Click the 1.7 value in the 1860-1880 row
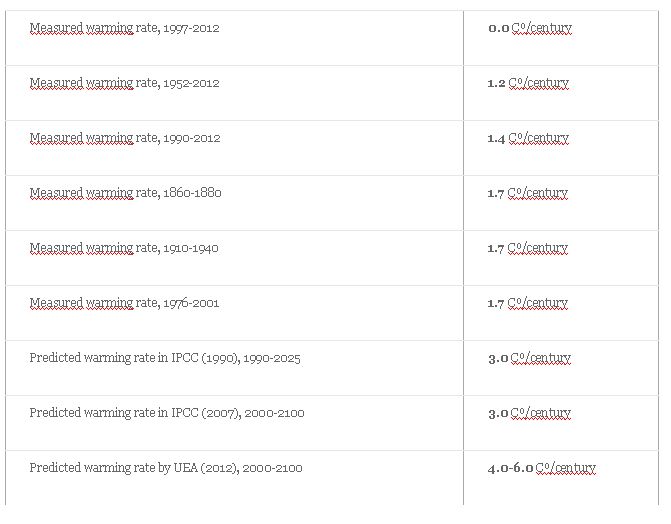 pos(496,193)
